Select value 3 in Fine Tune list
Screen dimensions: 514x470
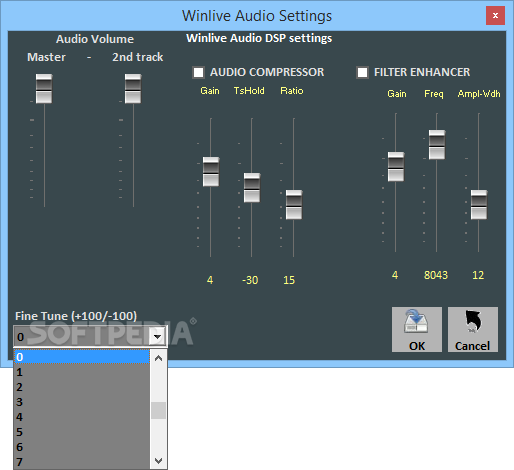click(x=81, y=402)
